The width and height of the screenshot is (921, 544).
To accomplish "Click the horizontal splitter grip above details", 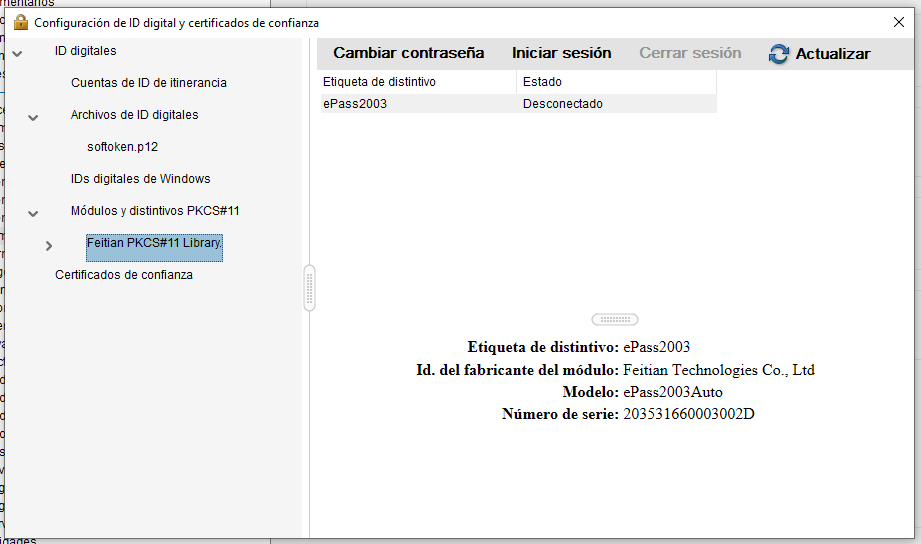I will 614,319.
